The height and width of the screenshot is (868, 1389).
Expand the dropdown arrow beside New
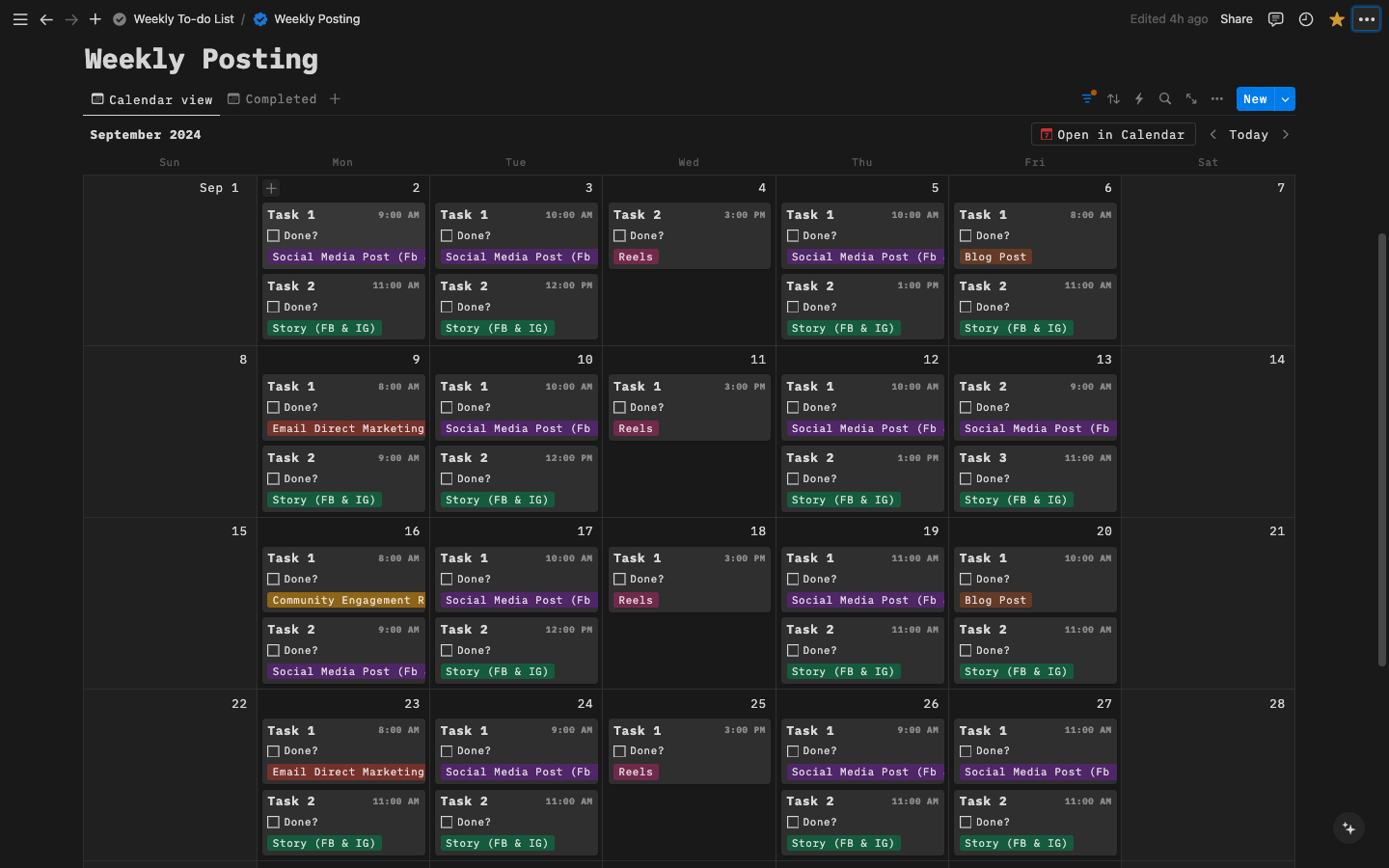pyautogui.click(x=1285, y=98)
